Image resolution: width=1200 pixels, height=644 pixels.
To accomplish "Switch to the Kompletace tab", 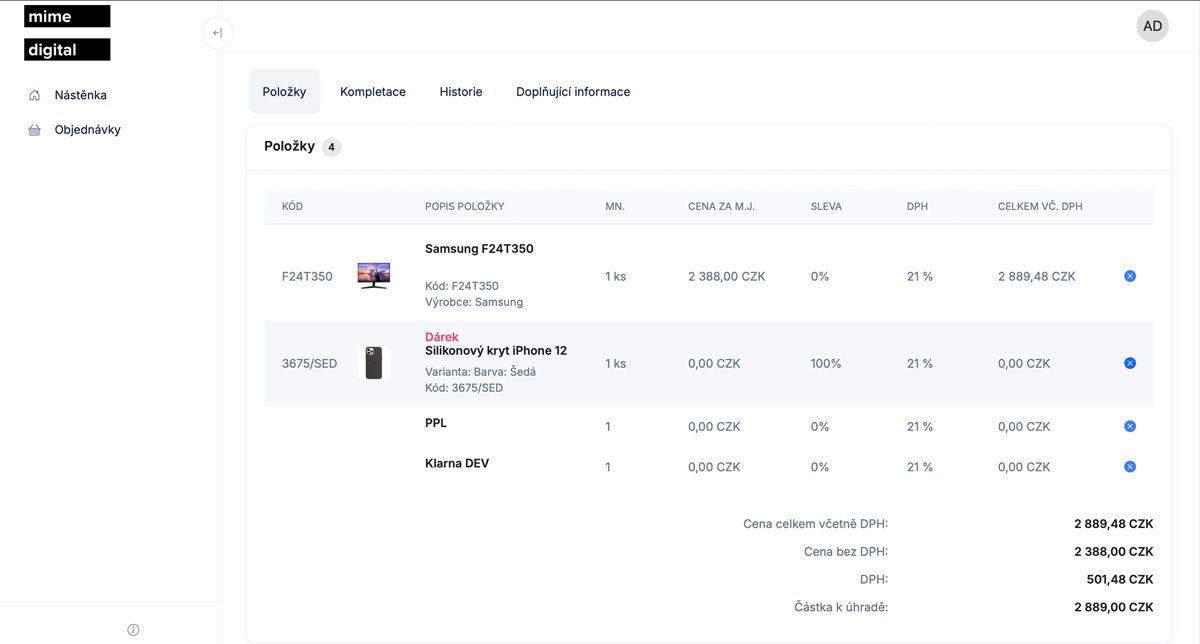I will coord(373,92).
